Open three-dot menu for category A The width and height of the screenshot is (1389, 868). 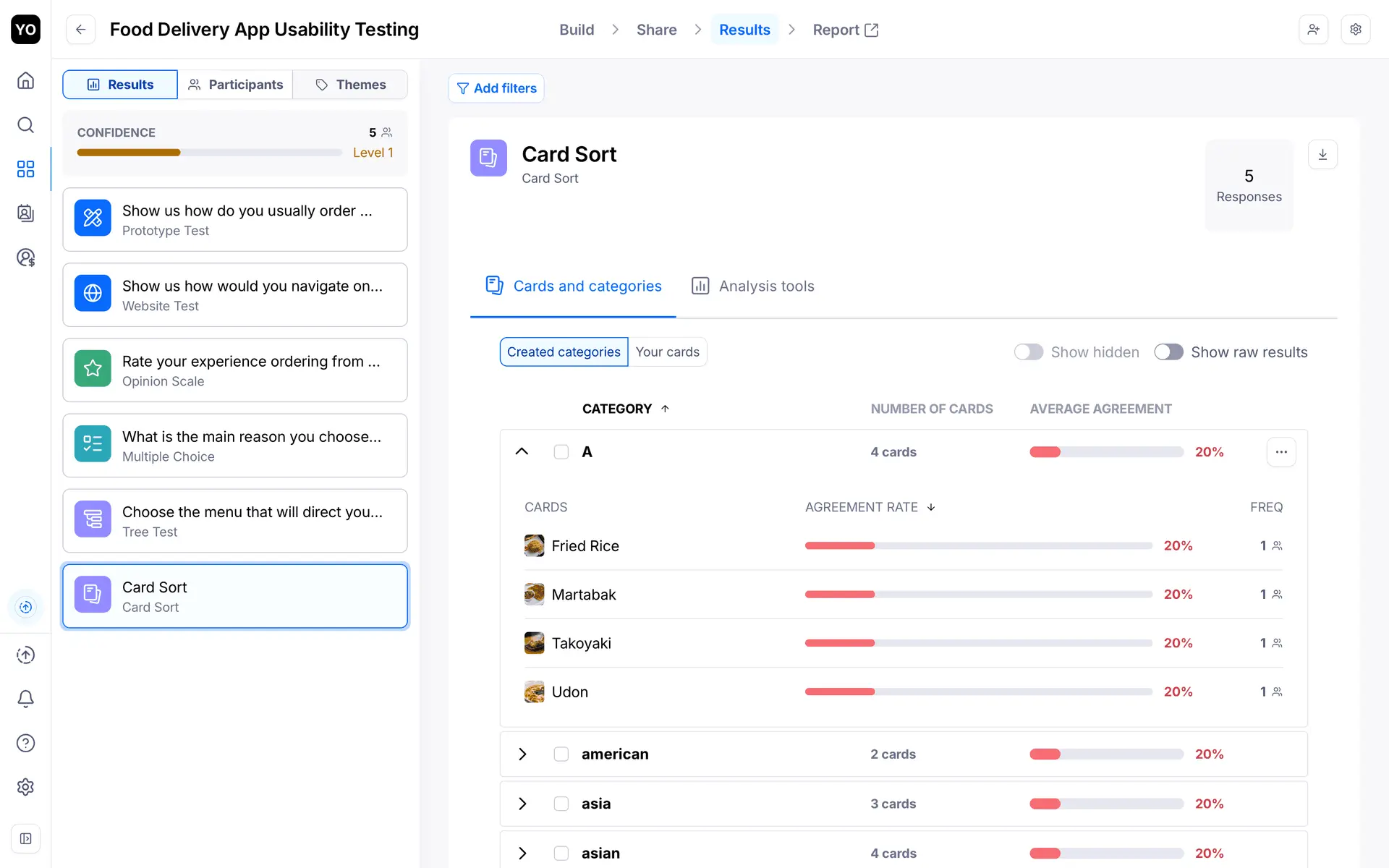(1281, 452)
